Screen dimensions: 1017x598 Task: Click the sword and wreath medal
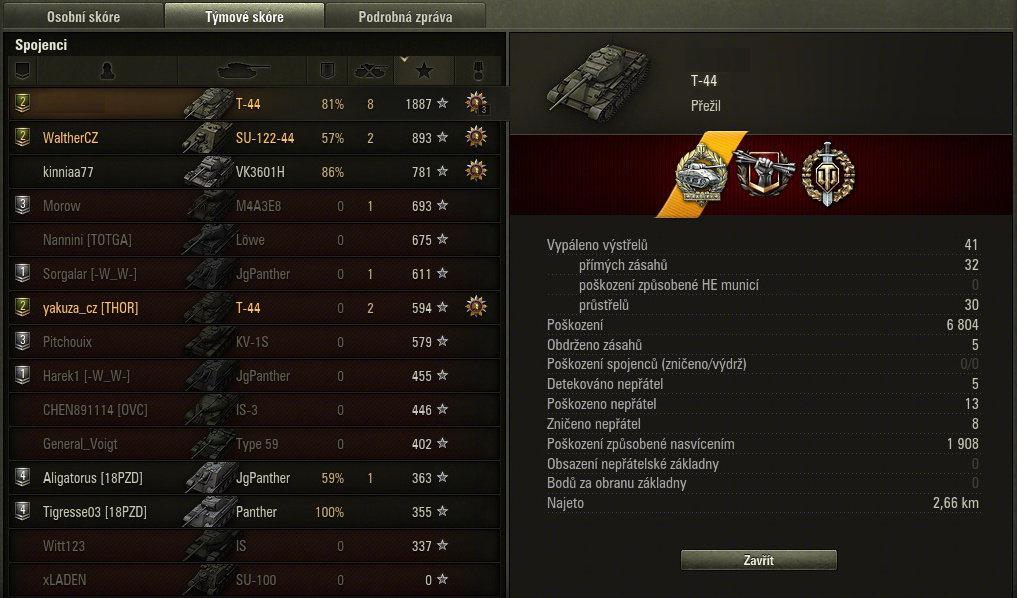point(828,174)
